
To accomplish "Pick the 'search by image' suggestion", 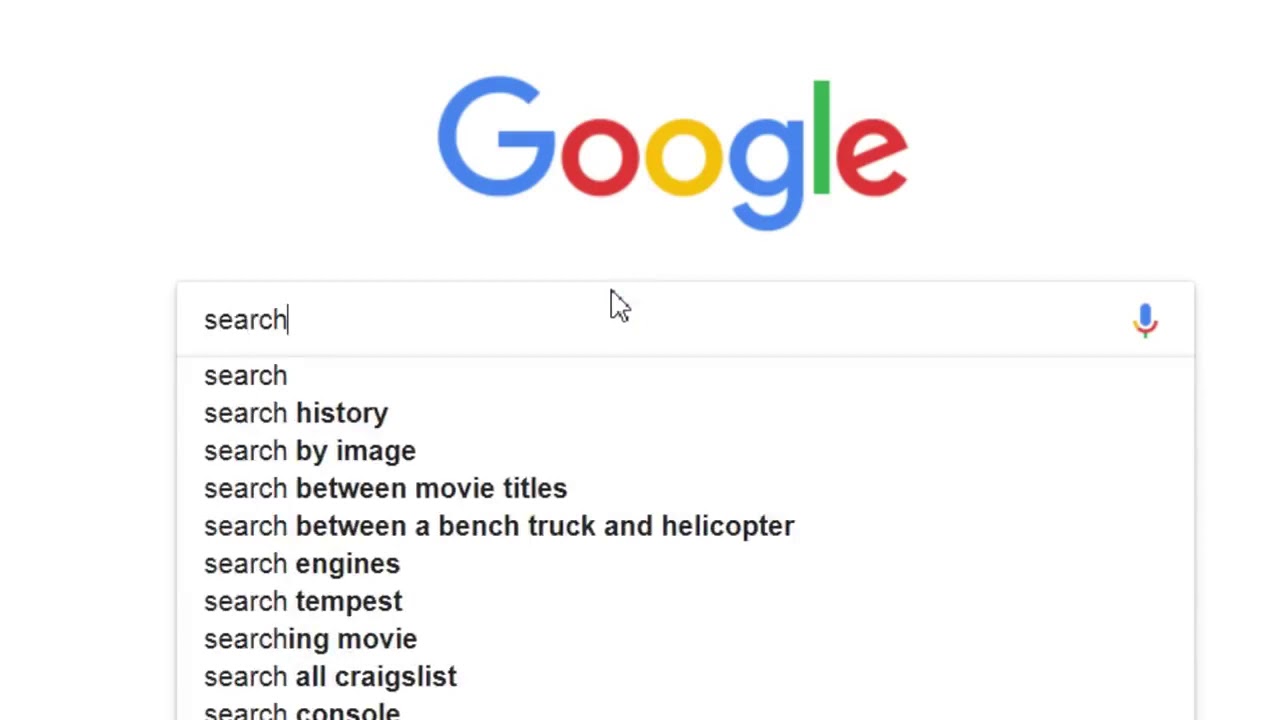I will point(310,451).
